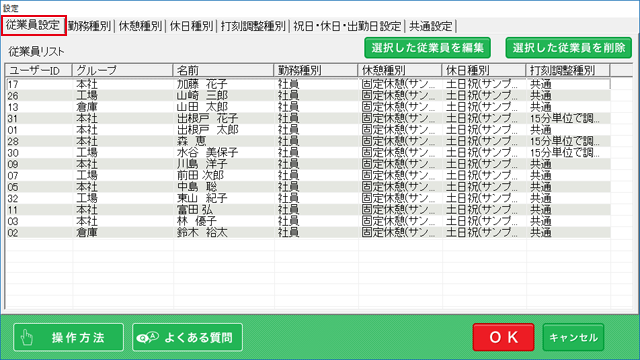Select employee 水谷 美保子
Screen dimensions: 640x360
pos(207,153)
